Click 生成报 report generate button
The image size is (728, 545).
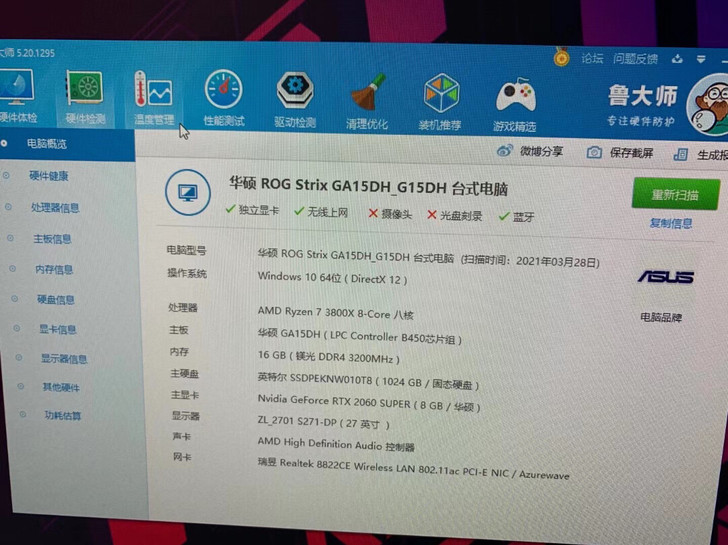701,155
